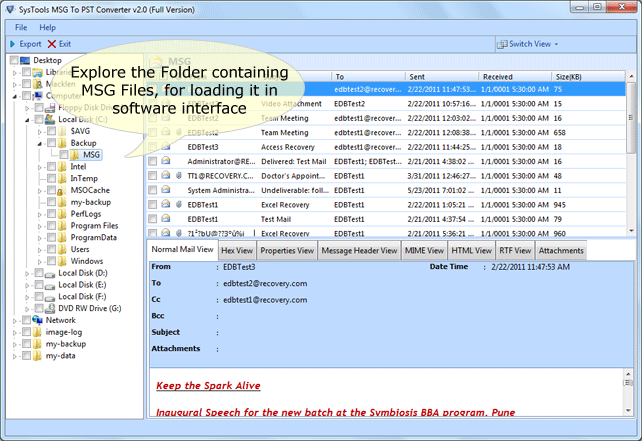642x441 pixels.
Task: Expand the my-backup root folder node
Action: (15, 345)
